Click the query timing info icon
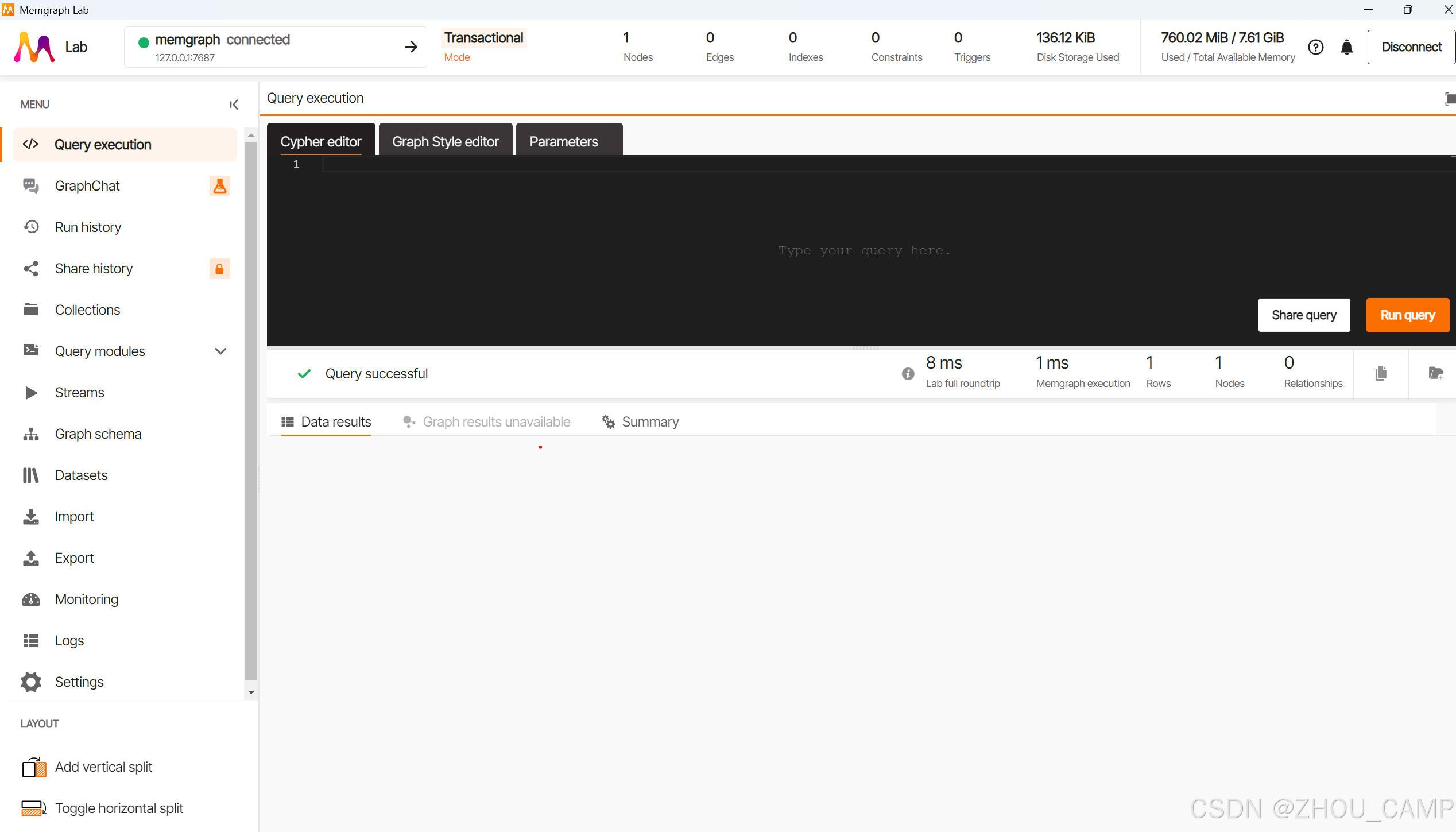The image size is (1456, 832). point(908,374)
